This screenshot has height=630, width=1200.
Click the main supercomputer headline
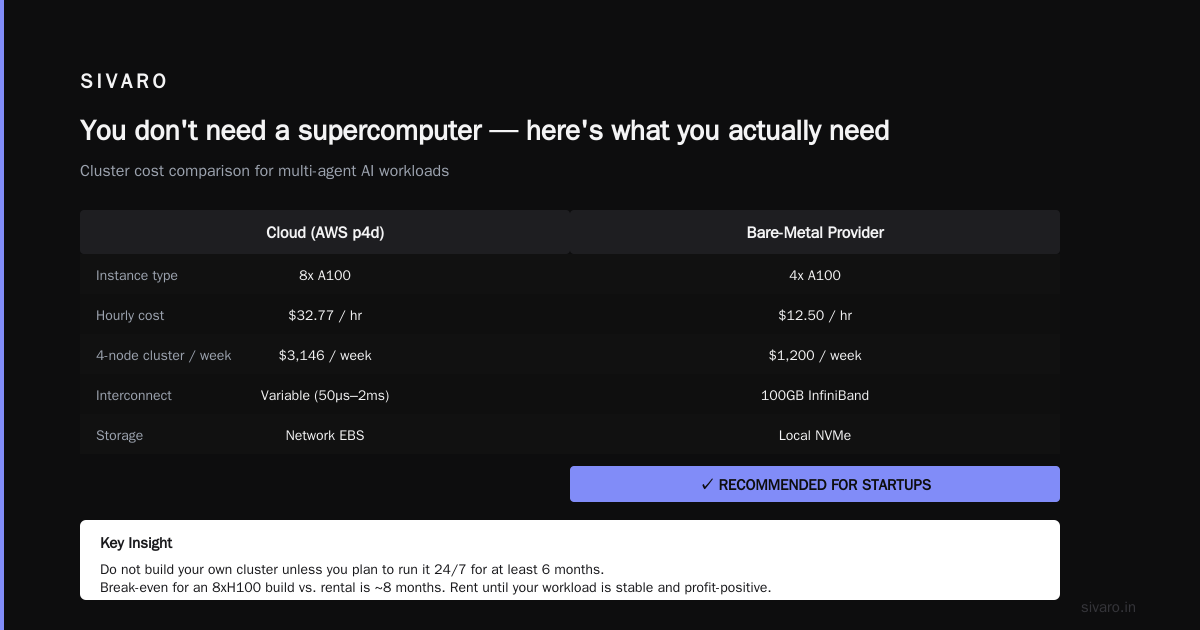485,131
